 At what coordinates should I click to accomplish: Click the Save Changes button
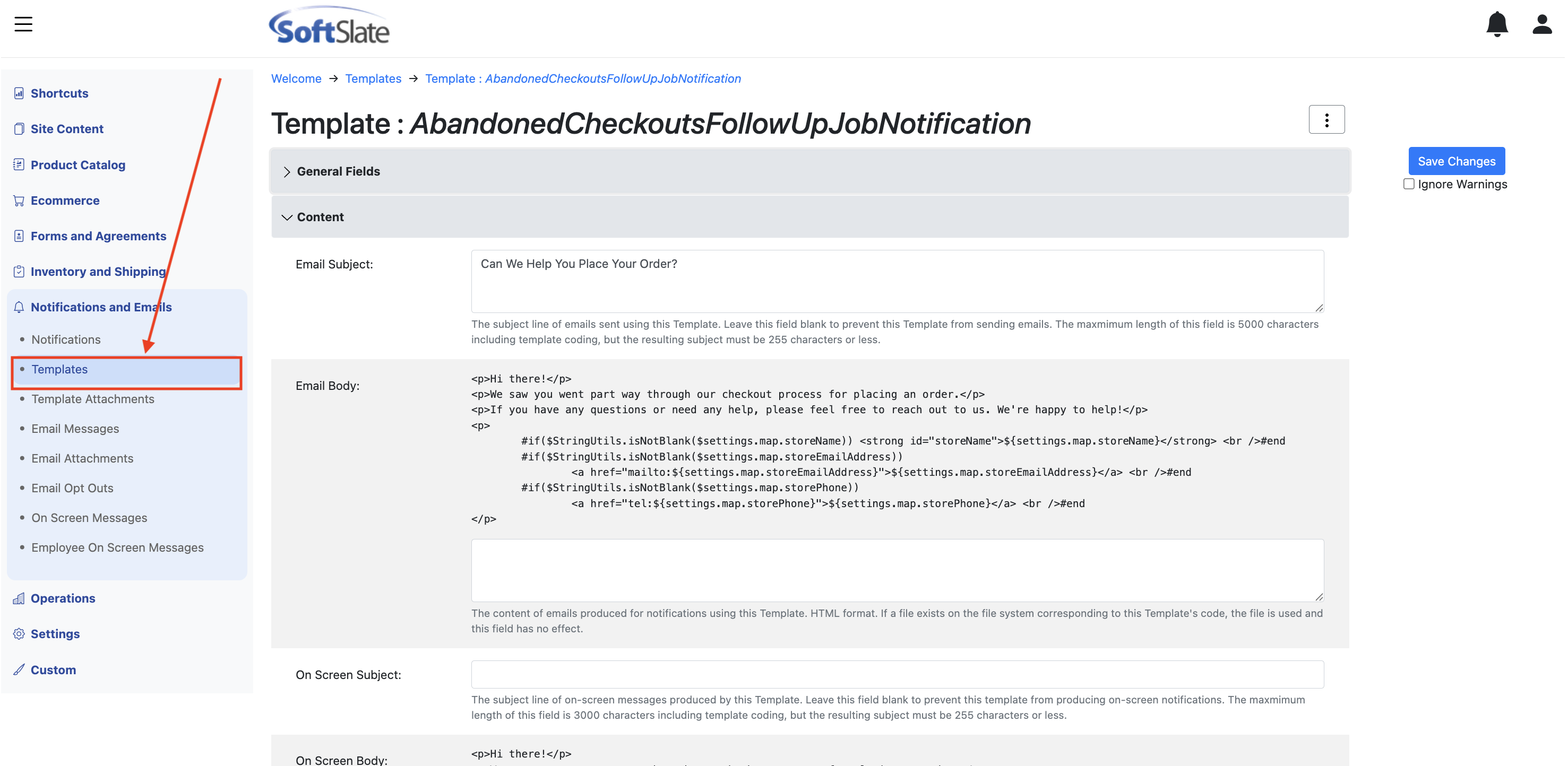click(1456, 161)
